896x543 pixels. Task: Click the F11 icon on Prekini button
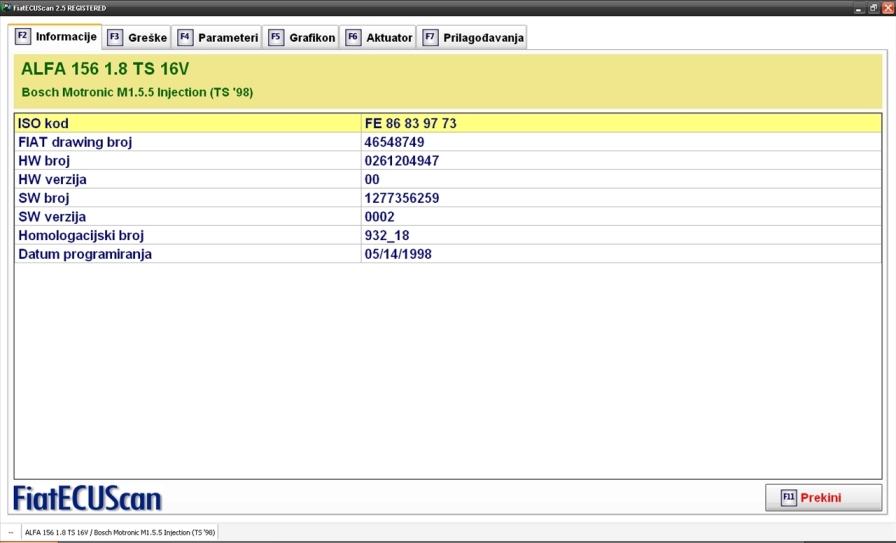click(x=789, y=497)
